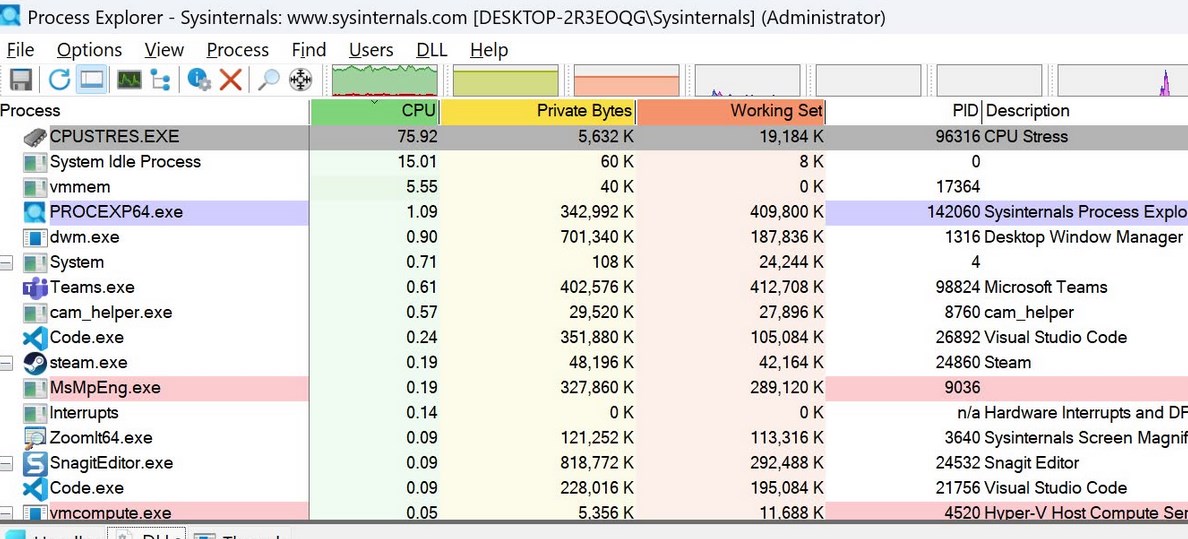This screenshot has width=1188, height=539.
Task: Click the CPU Stress description text
Action: 1025,136
